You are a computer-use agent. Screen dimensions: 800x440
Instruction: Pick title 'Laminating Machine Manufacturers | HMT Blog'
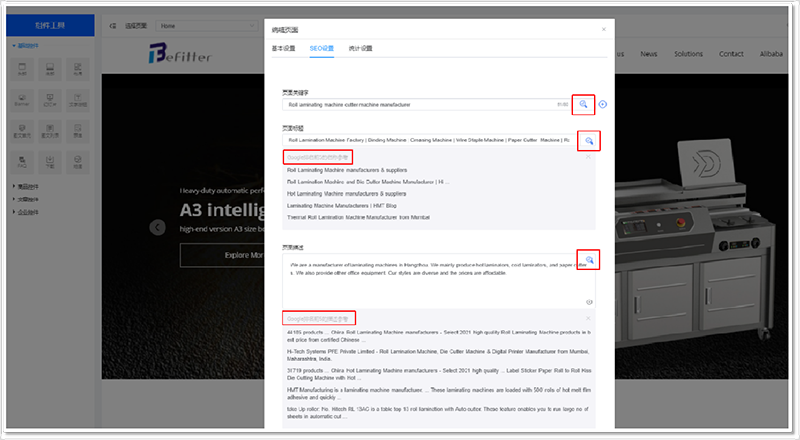(341, 206)
